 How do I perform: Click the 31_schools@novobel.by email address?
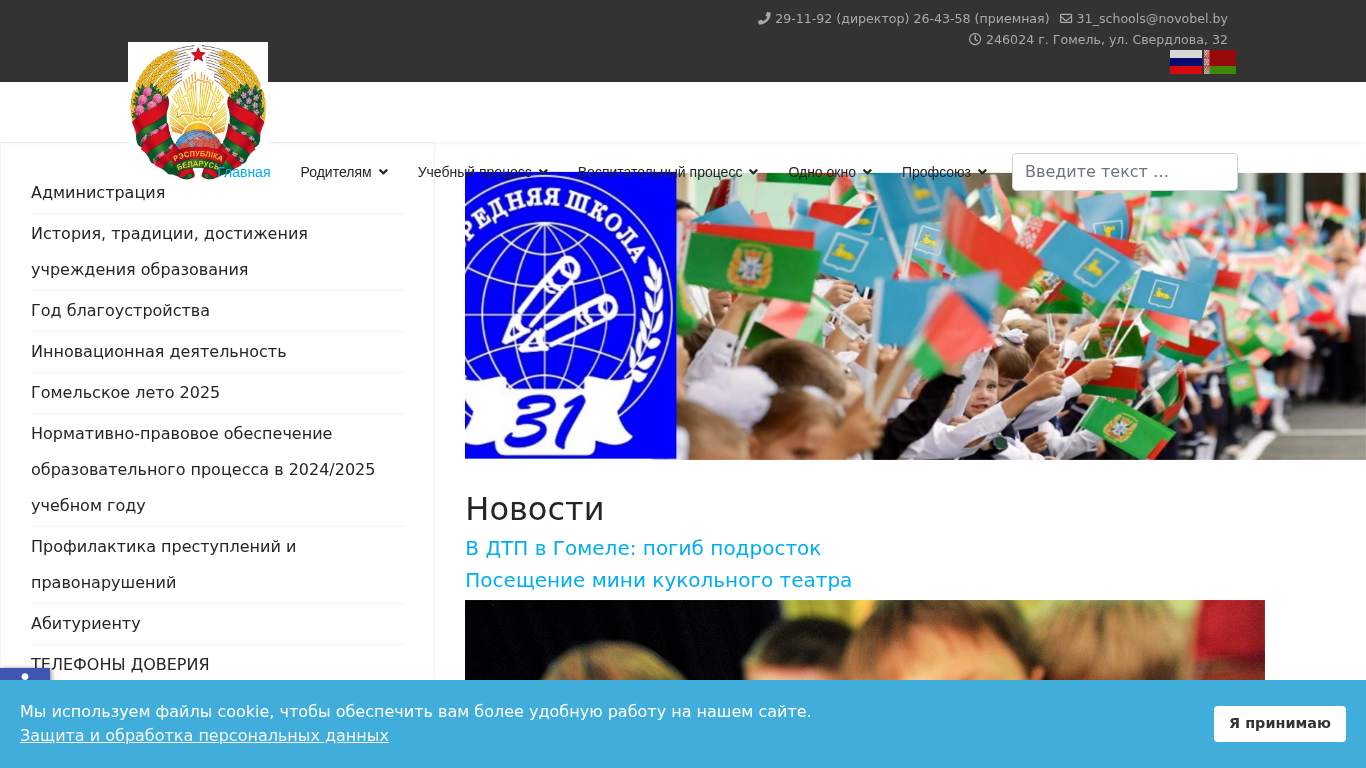[1152, 18]
